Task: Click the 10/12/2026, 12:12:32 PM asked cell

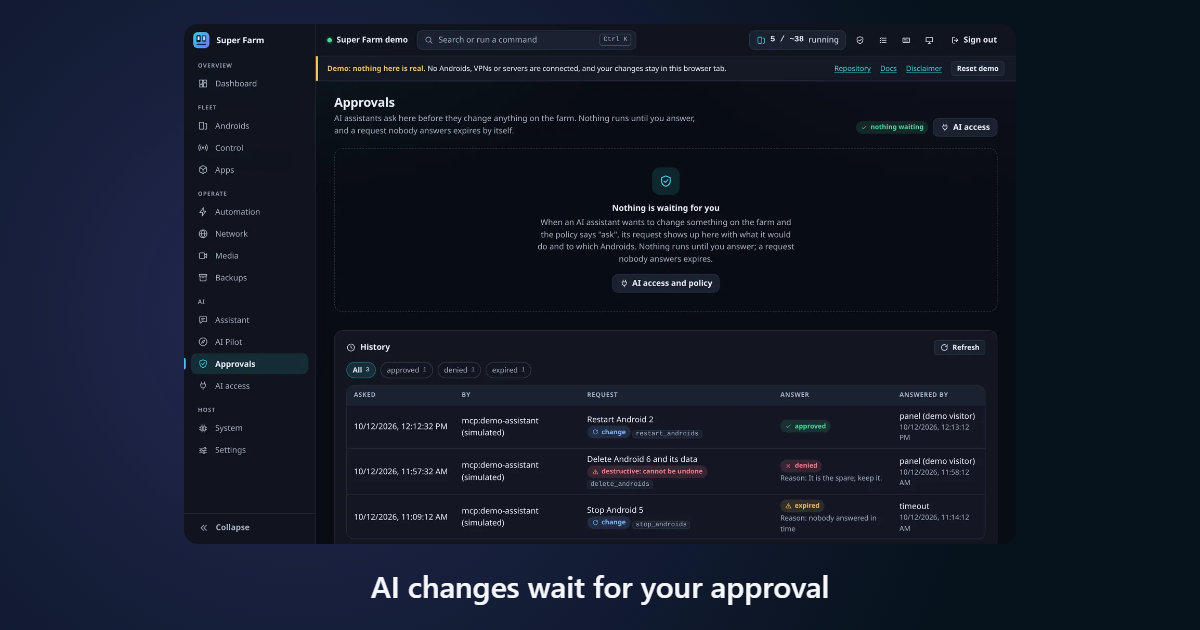Action: (401, 426)
